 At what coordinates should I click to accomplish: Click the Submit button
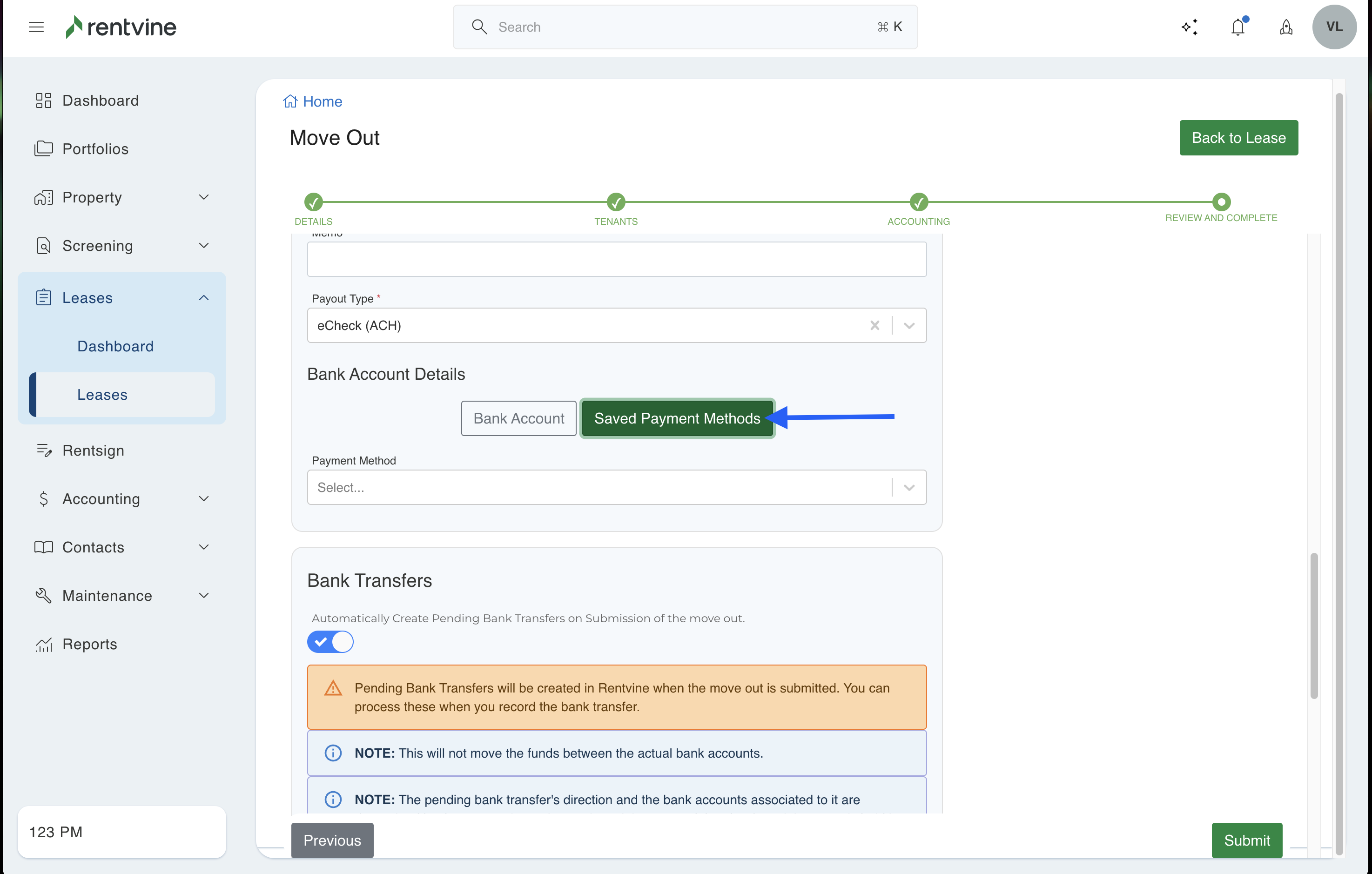(1247, 840)
